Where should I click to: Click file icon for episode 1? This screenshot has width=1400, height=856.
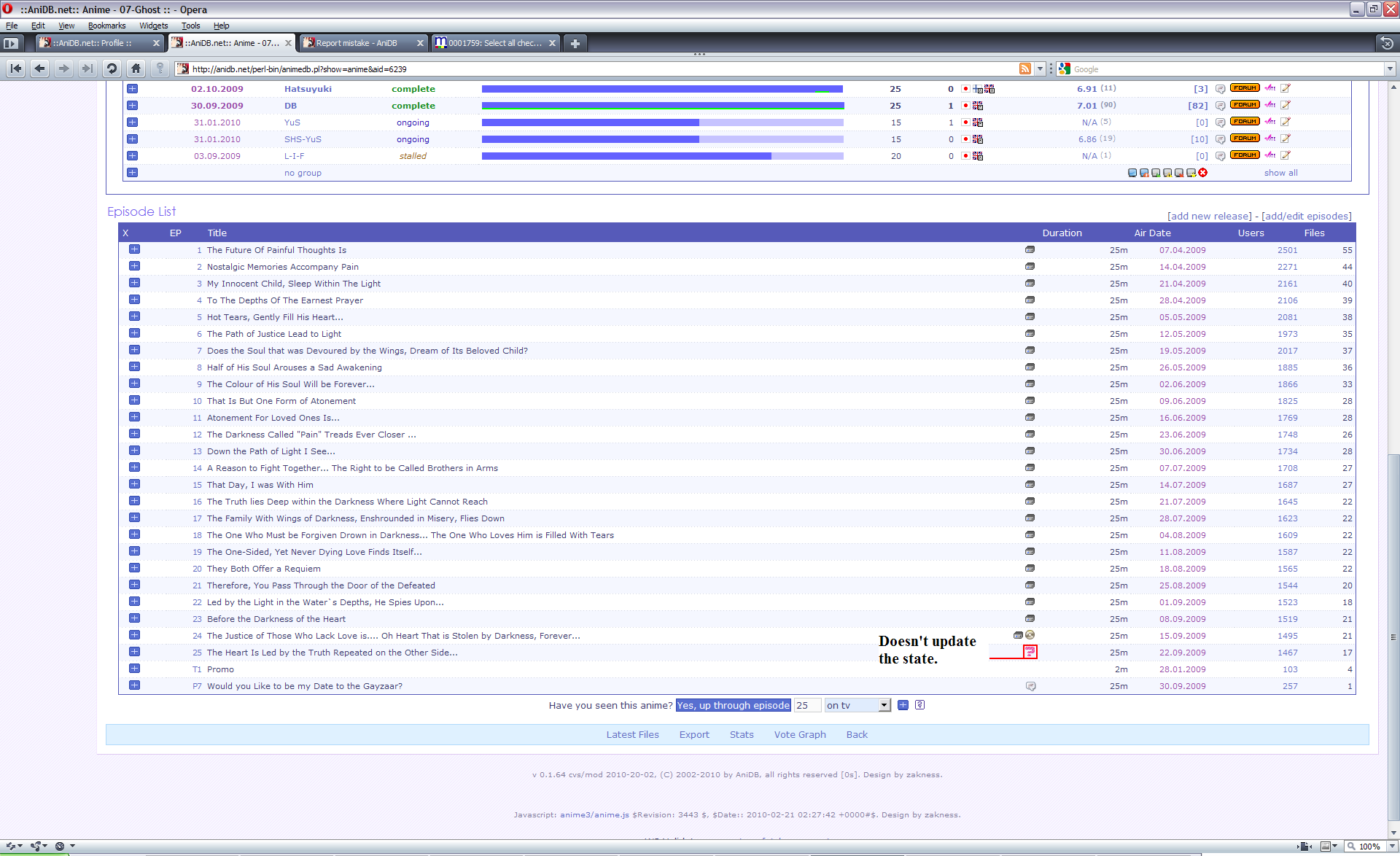(1030, 250)
